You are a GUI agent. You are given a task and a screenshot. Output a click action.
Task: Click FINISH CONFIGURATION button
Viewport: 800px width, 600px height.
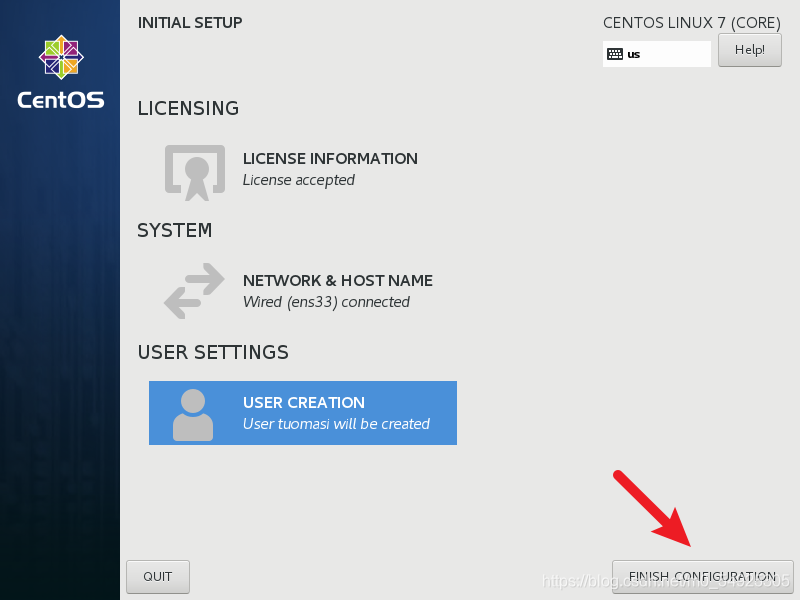pos(703,577)
